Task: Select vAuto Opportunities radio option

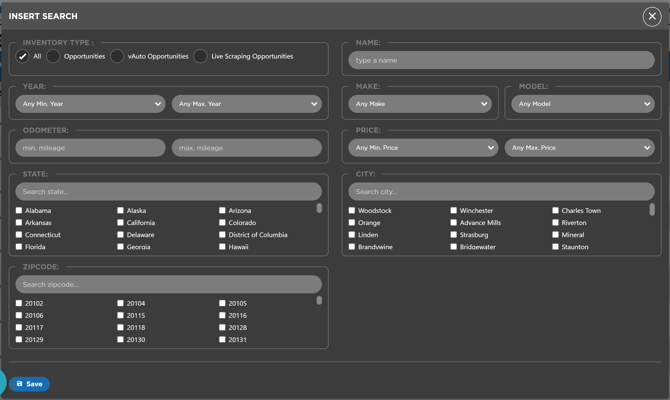Action: pyautogui.click(x=117, y=56)
